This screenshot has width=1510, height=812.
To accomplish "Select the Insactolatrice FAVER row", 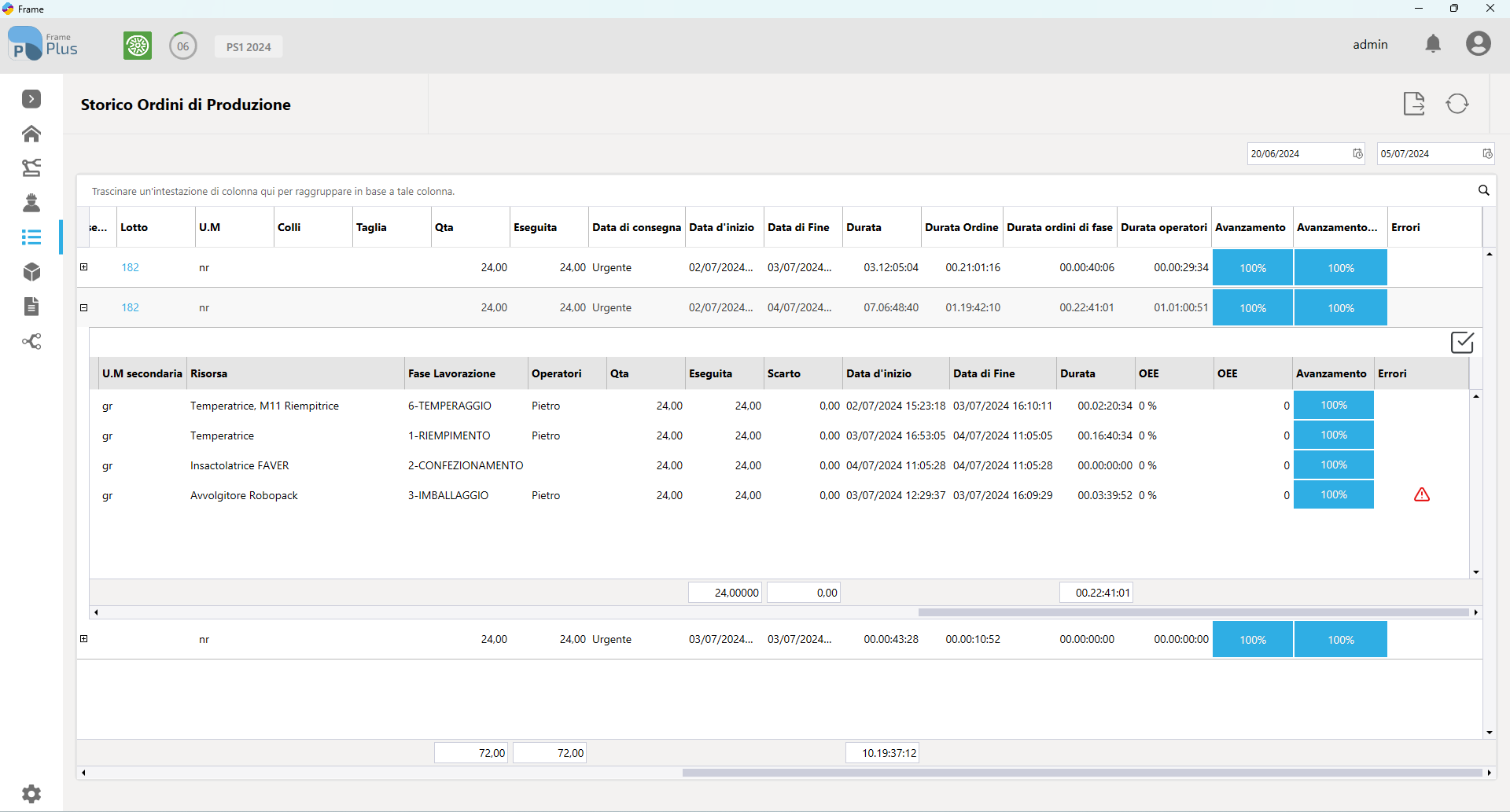I will coord(779,465).
